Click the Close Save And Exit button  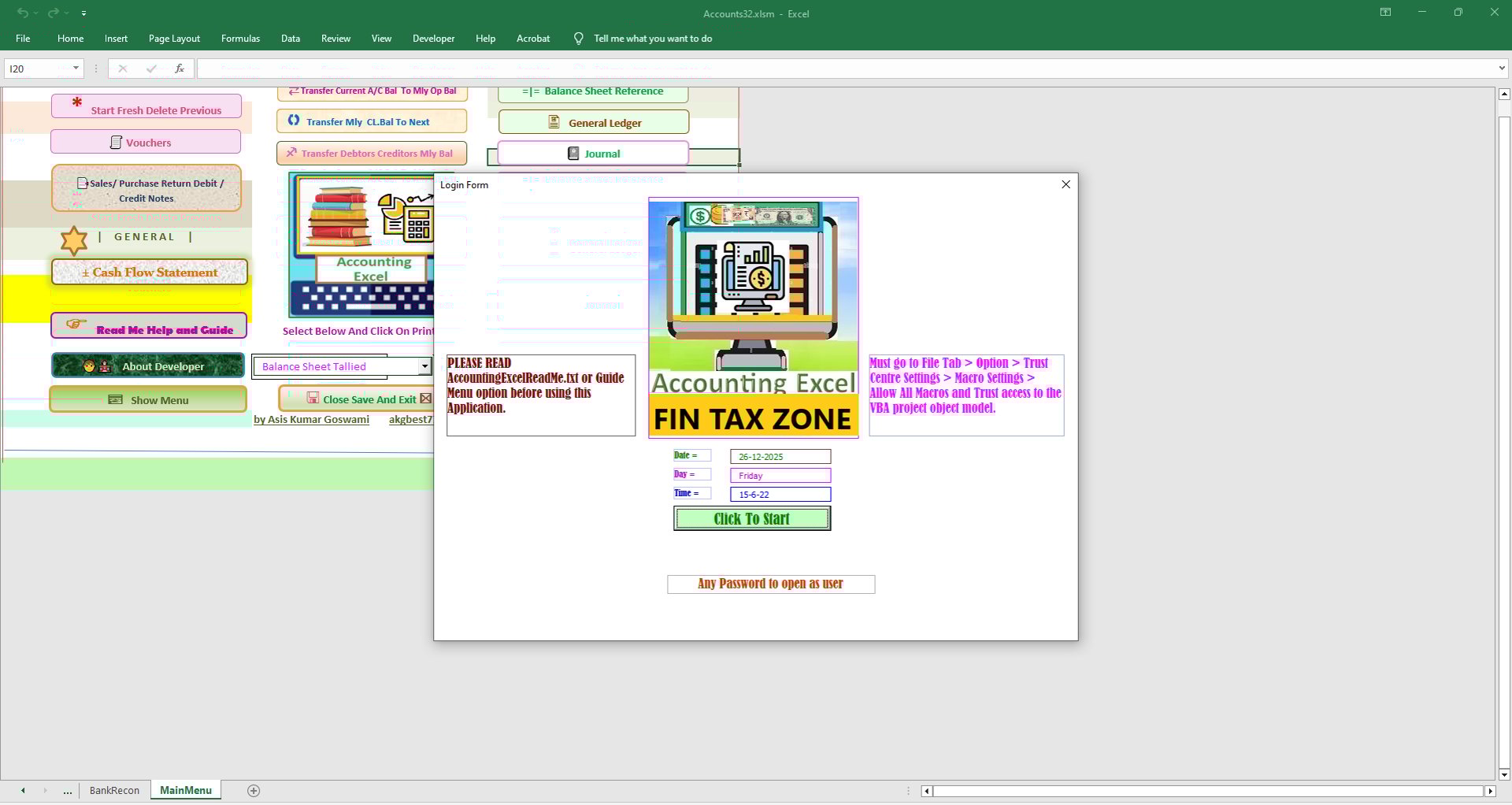358,399
